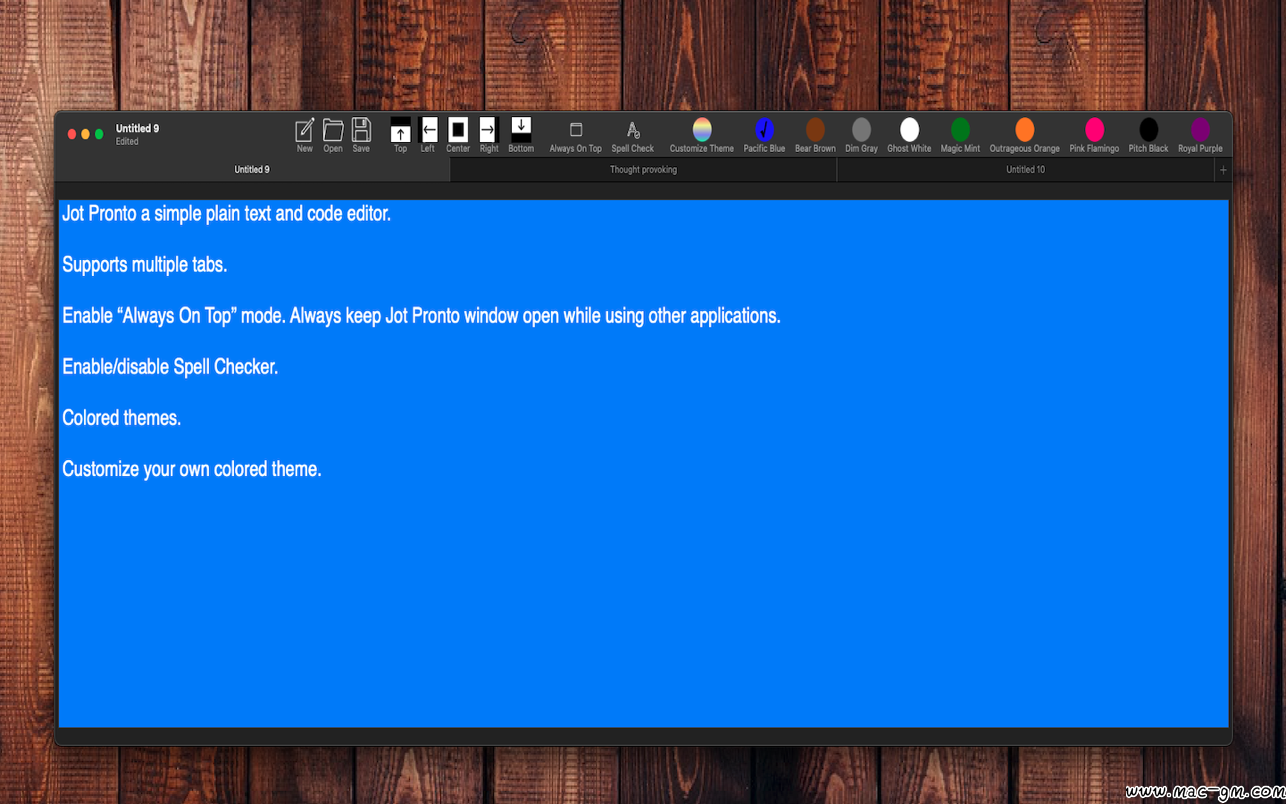
Task: Open a file using the Open folder icon
Action: click(x=333, y=130)
